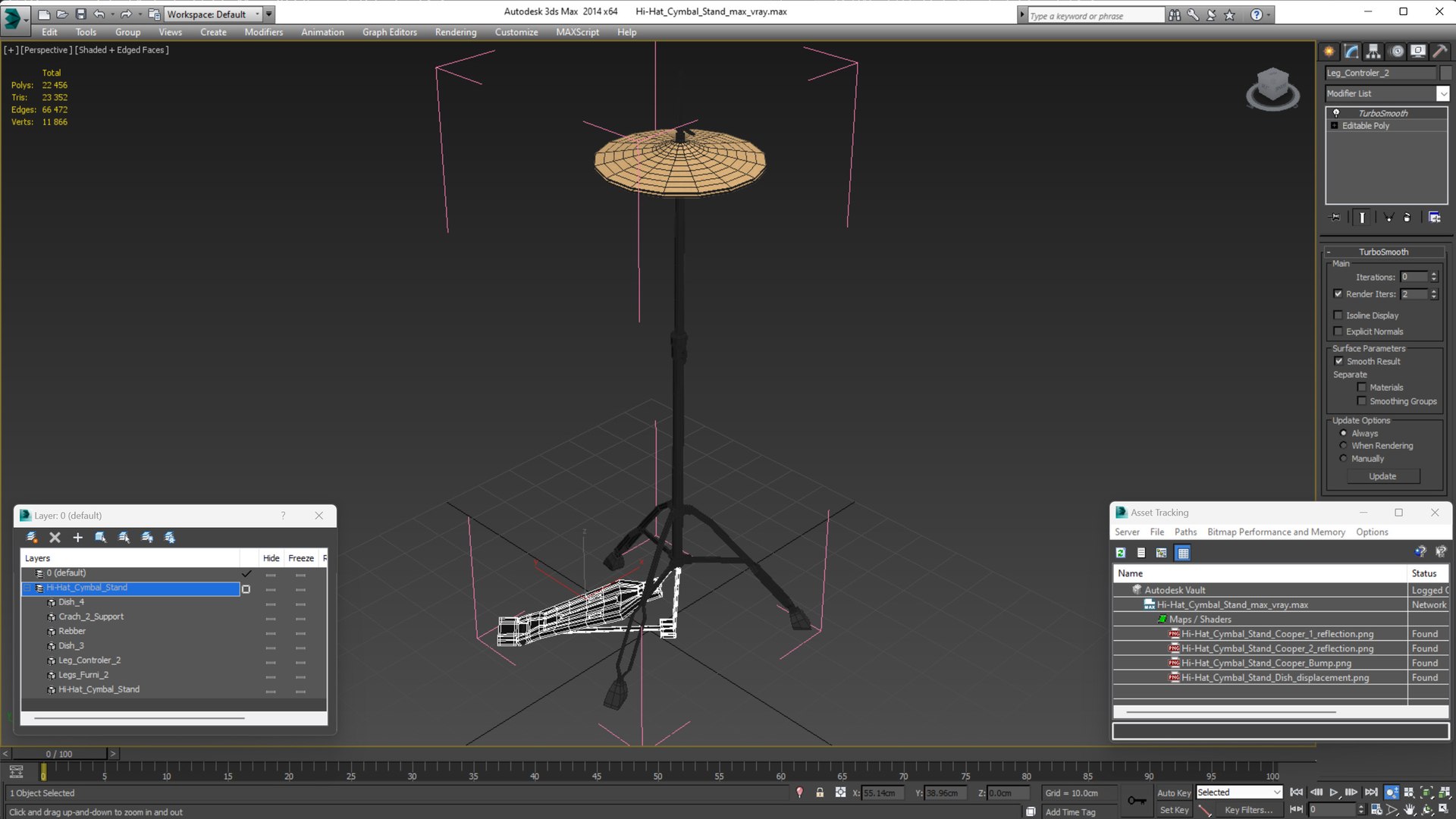Enable Explicit Normals checkbox
This screenshot has width=1456, height=819.
click(1338, 331)
